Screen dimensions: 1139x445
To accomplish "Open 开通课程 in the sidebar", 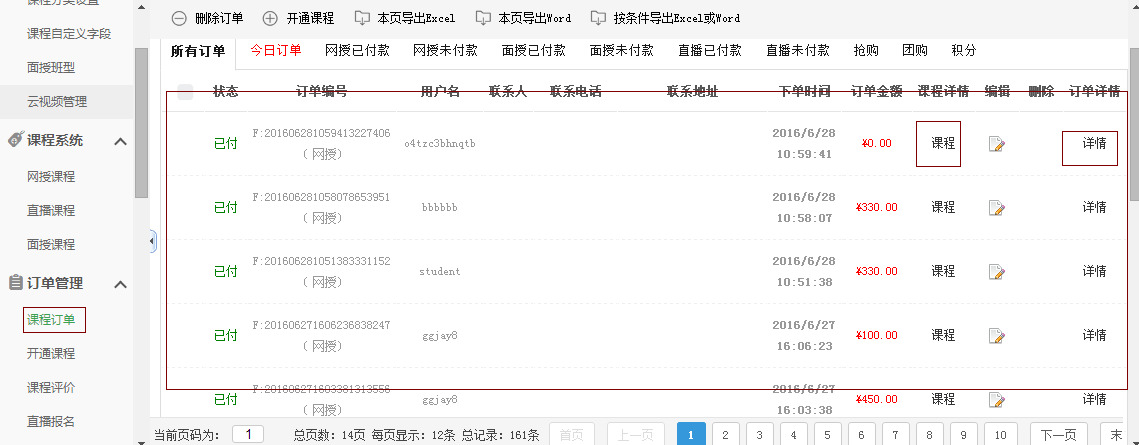I will (x=51, y=354).
